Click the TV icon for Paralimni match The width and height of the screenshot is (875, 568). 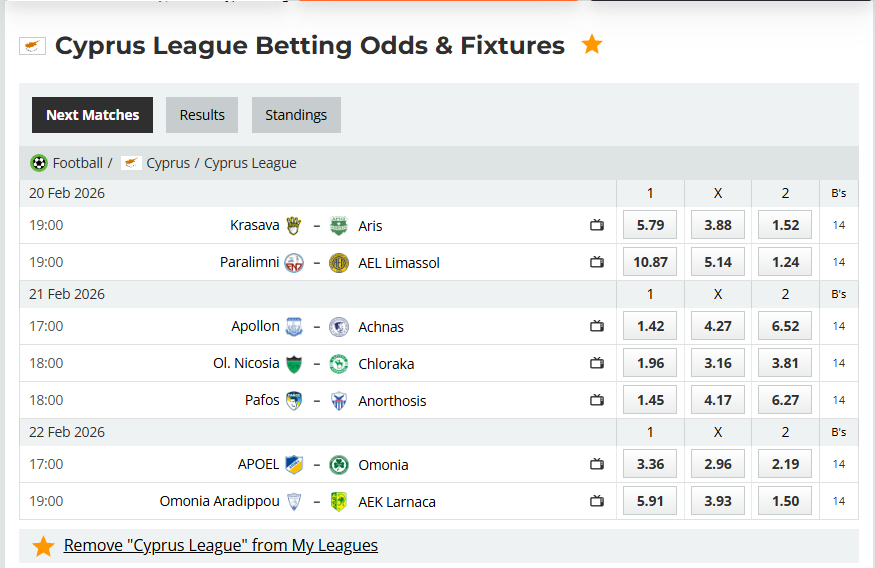pyautogui.click(x=597, y=262)
